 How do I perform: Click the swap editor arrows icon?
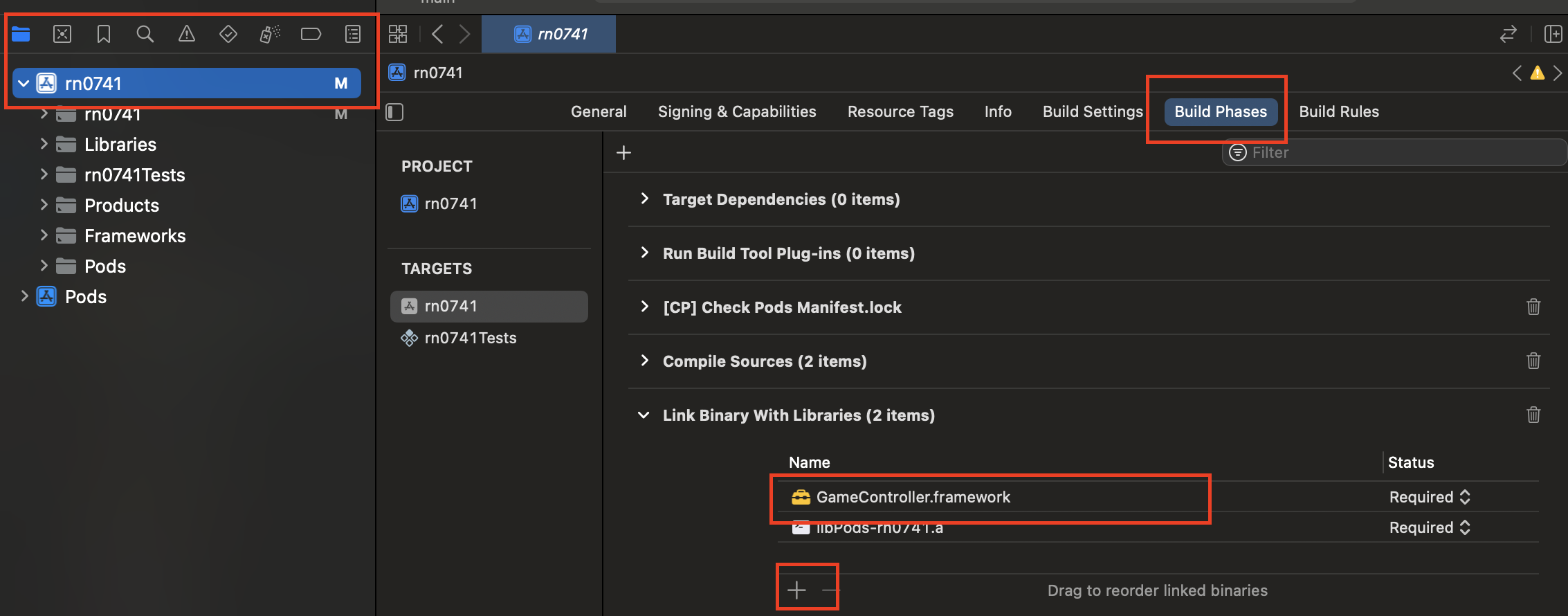point(1508,34)
